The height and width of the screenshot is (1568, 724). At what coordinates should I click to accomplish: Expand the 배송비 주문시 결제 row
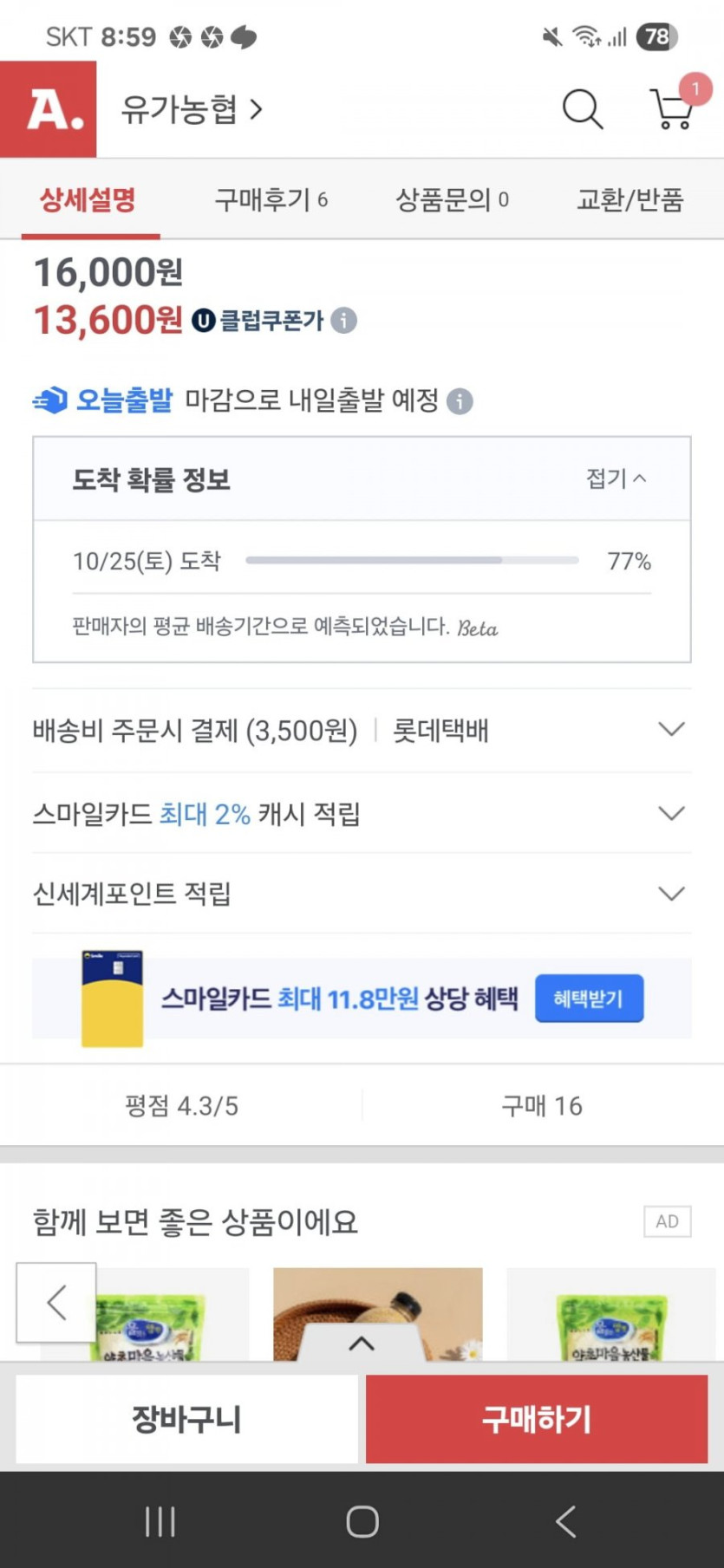click(x=671, y=730)
